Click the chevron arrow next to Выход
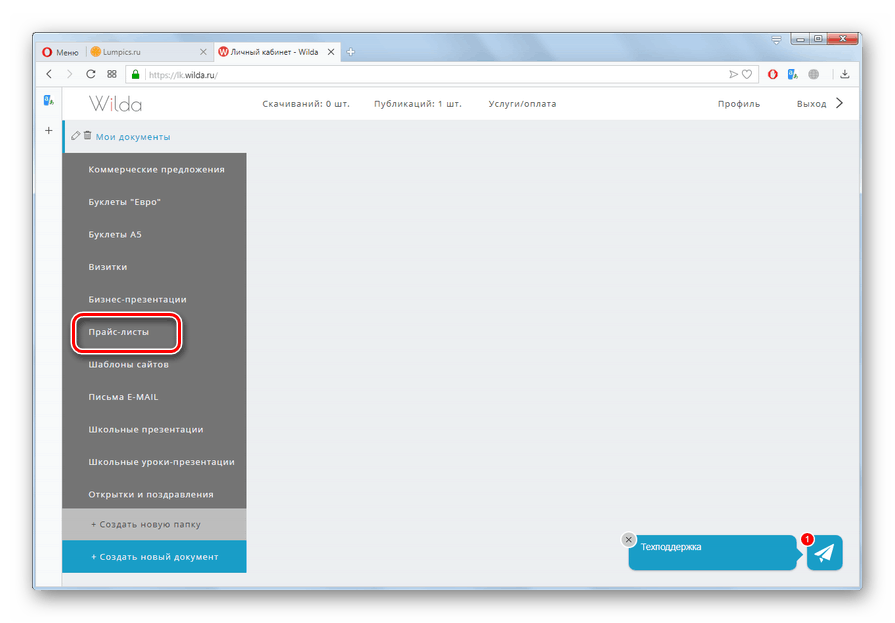The width and height of the screenshot is (895, 623). pos(840,103)
